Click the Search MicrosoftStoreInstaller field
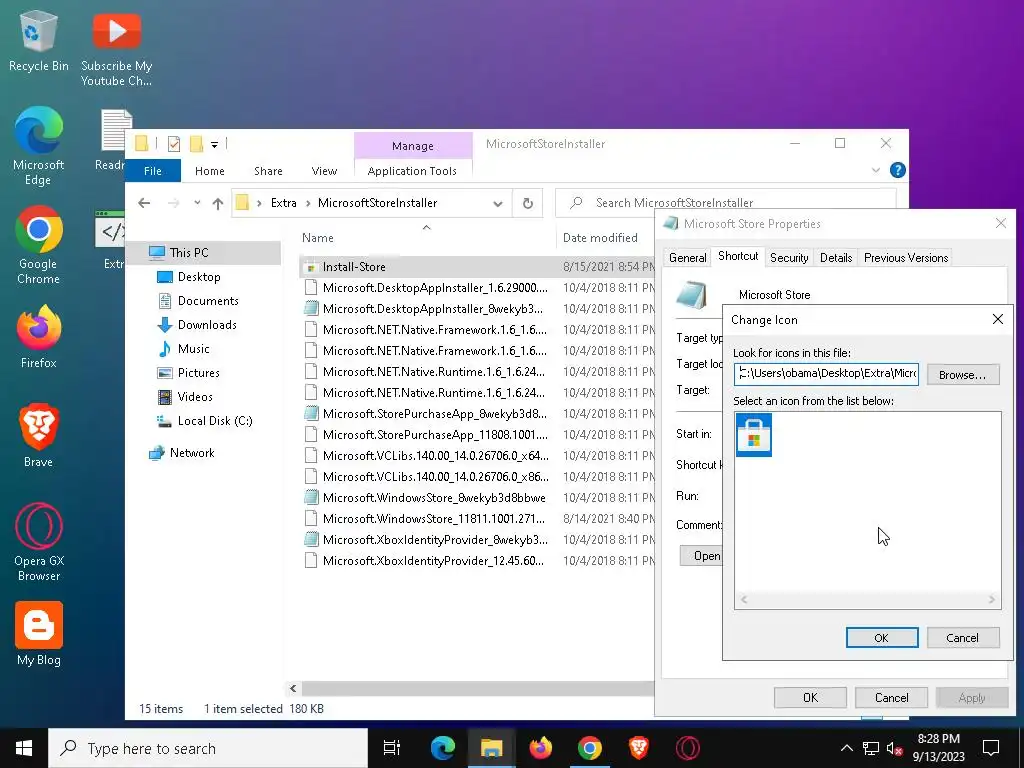The height and width of the screenshot is (768, 1024). [726, 203]
